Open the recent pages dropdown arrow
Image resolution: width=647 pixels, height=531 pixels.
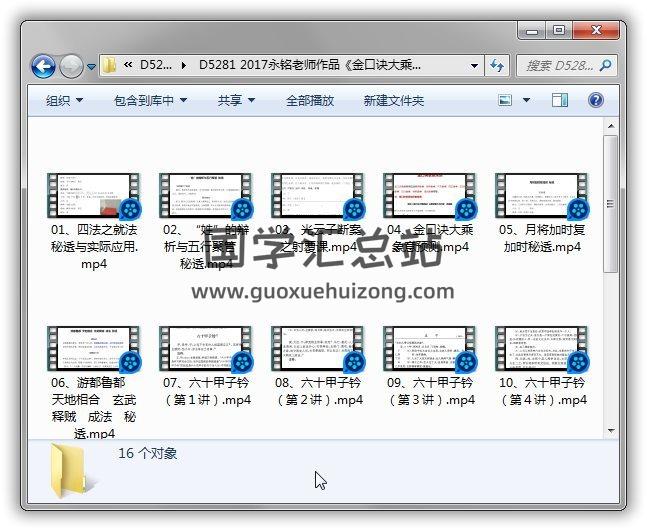91,67
